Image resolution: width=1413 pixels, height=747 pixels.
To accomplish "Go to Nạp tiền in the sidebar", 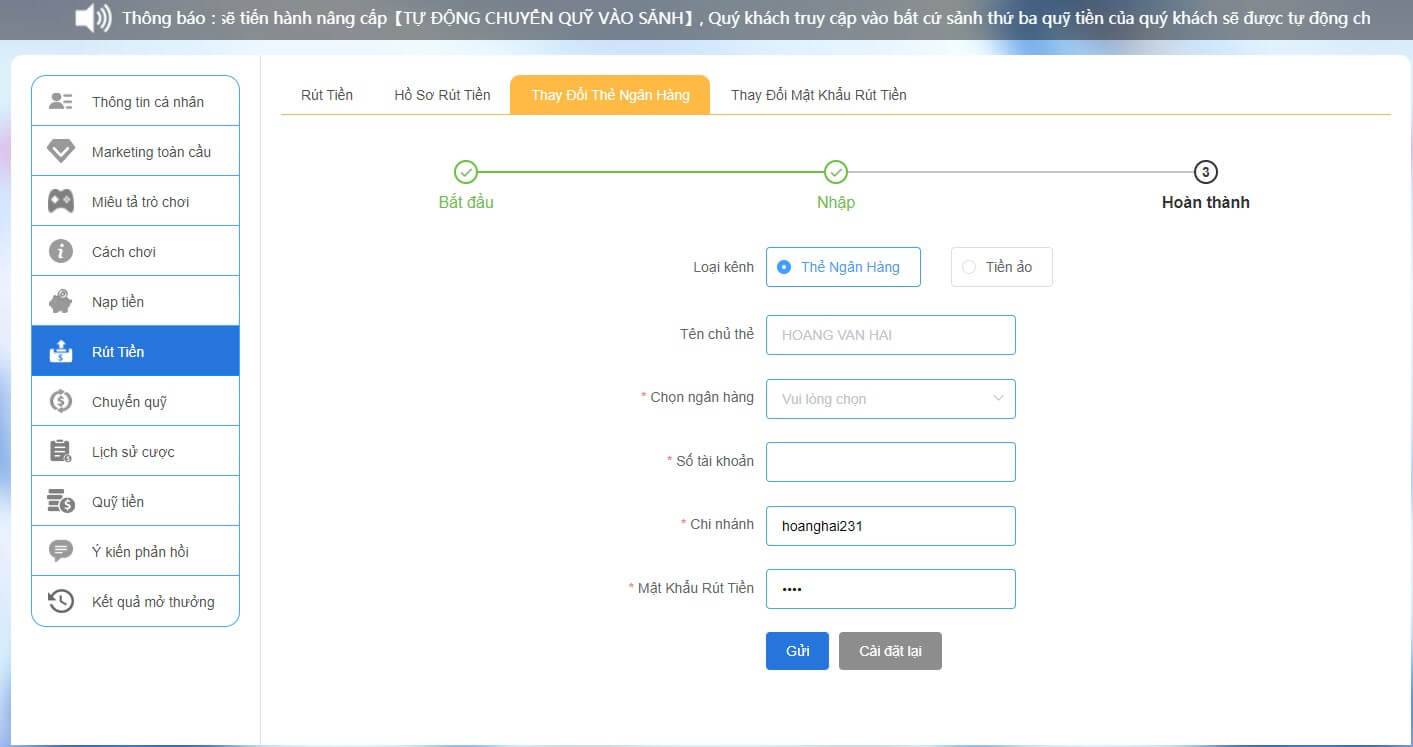I will coord(136,301).
